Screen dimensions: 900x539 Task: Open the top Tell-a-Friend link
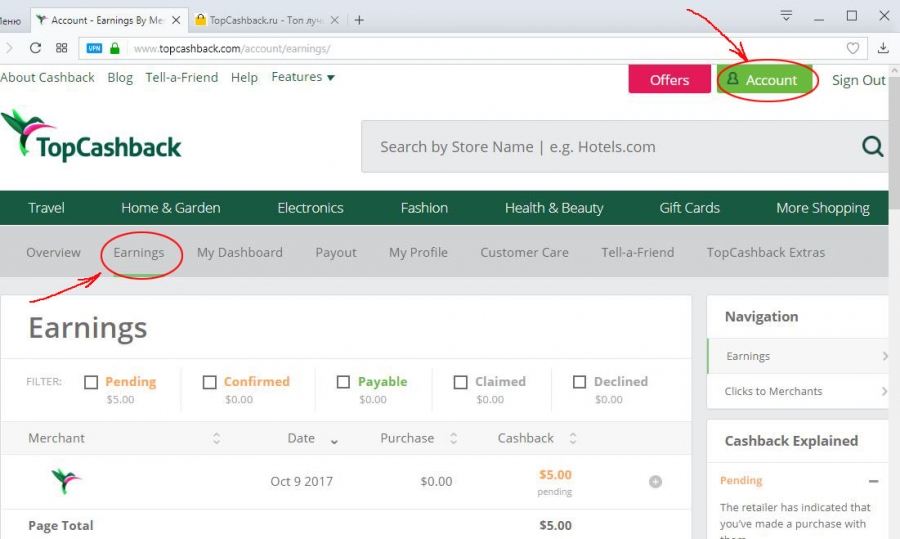181,77
